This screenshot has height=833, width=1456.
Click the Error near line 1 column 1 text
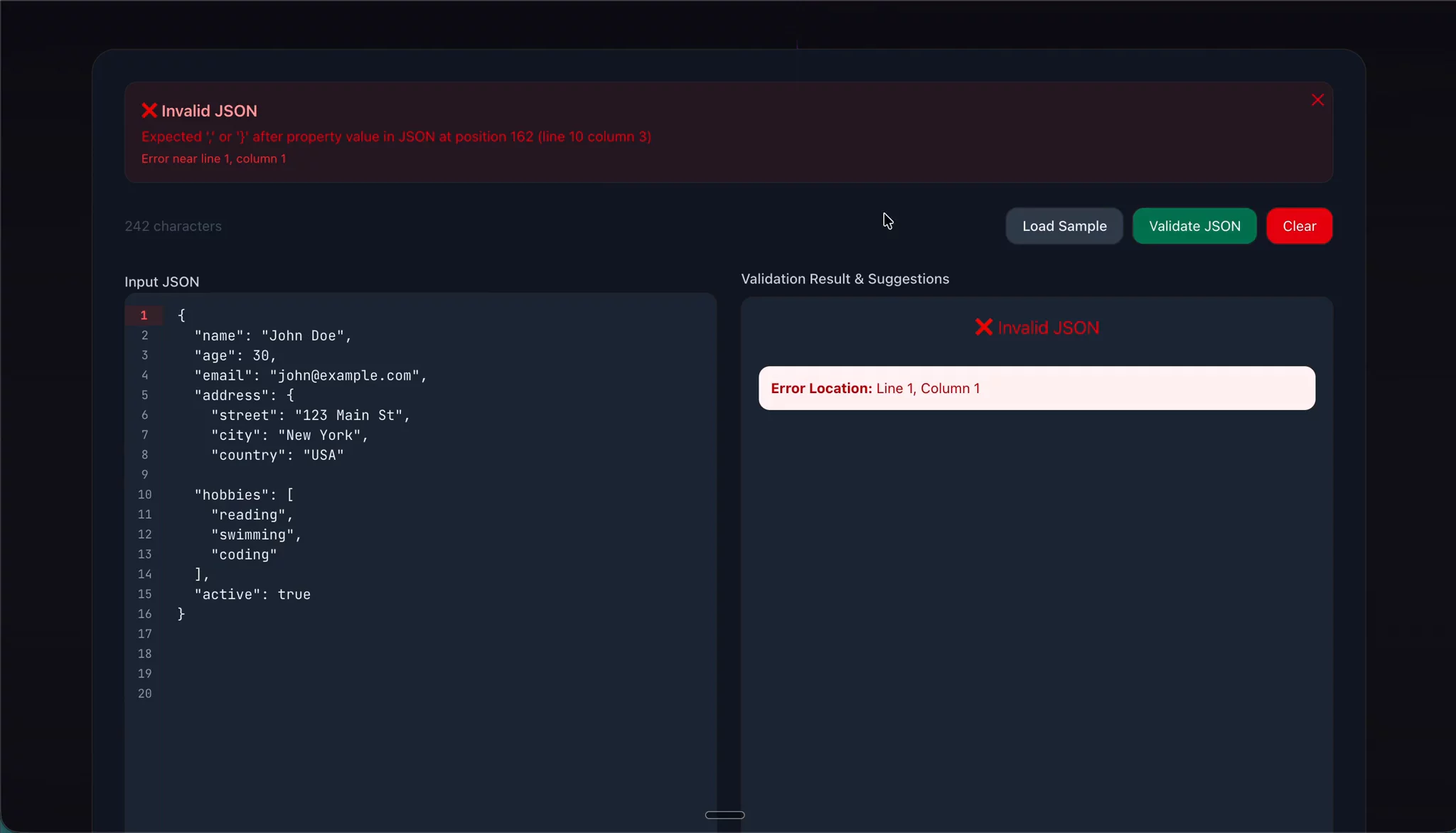click(x=213, y=158)
